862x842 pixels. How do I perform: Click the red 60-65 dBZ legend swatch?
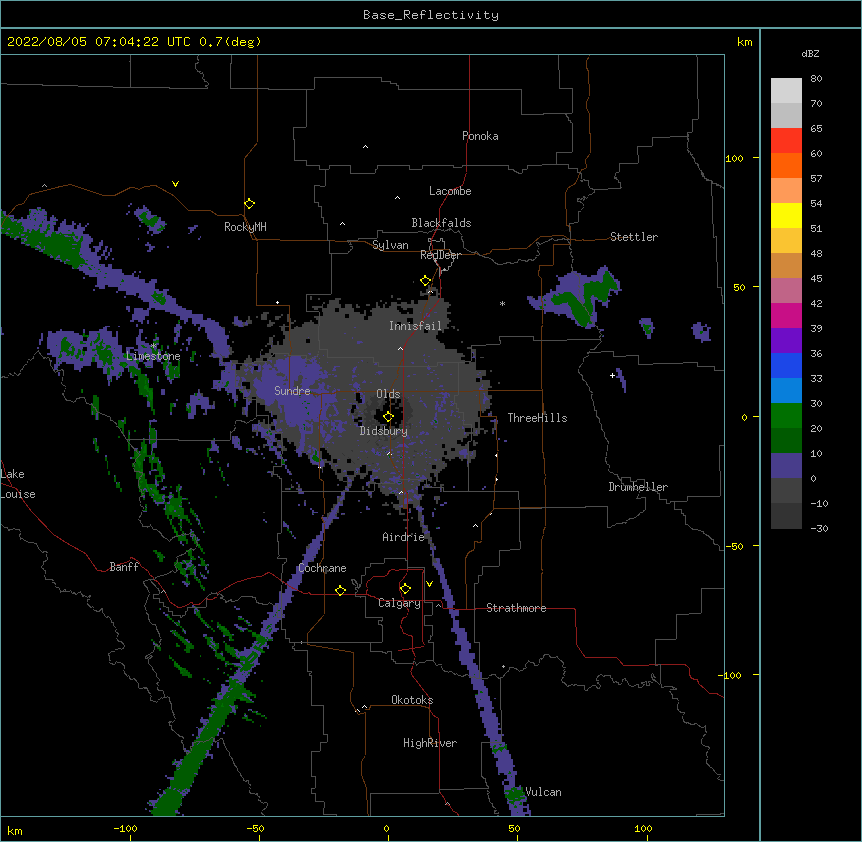coord(786,141)
